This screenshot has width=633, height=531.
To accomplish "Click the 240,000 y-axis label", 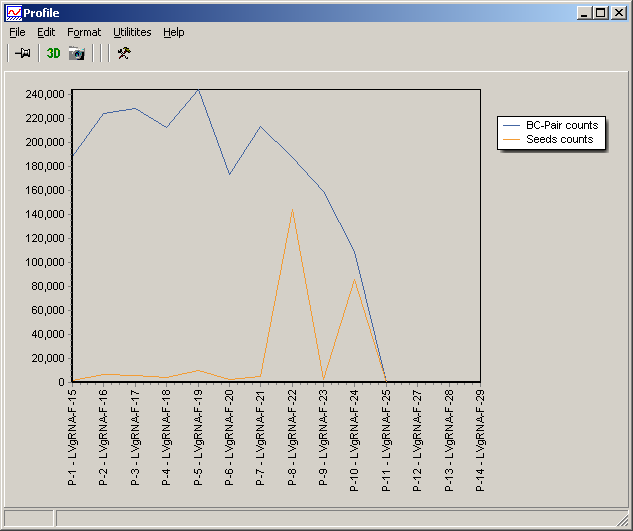I will [x=46, y=94].
